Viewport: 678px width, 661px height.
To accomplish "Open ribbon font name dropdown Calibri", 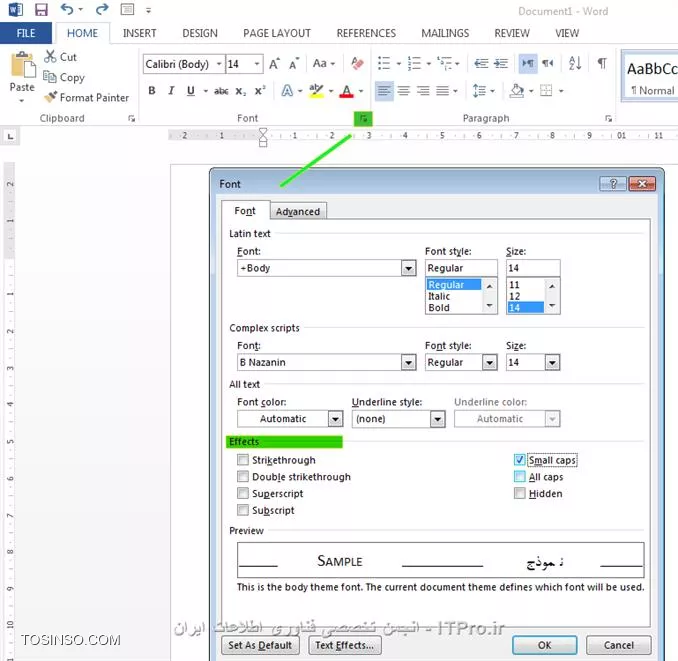I will click(x=219, y=64).
